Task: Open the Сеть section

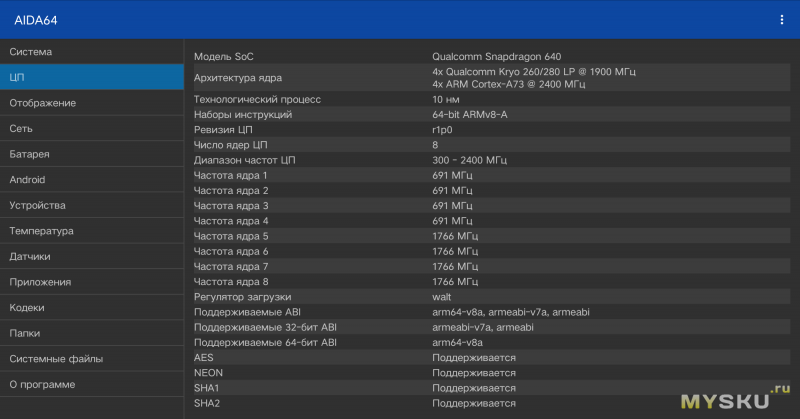Action: 92,128
